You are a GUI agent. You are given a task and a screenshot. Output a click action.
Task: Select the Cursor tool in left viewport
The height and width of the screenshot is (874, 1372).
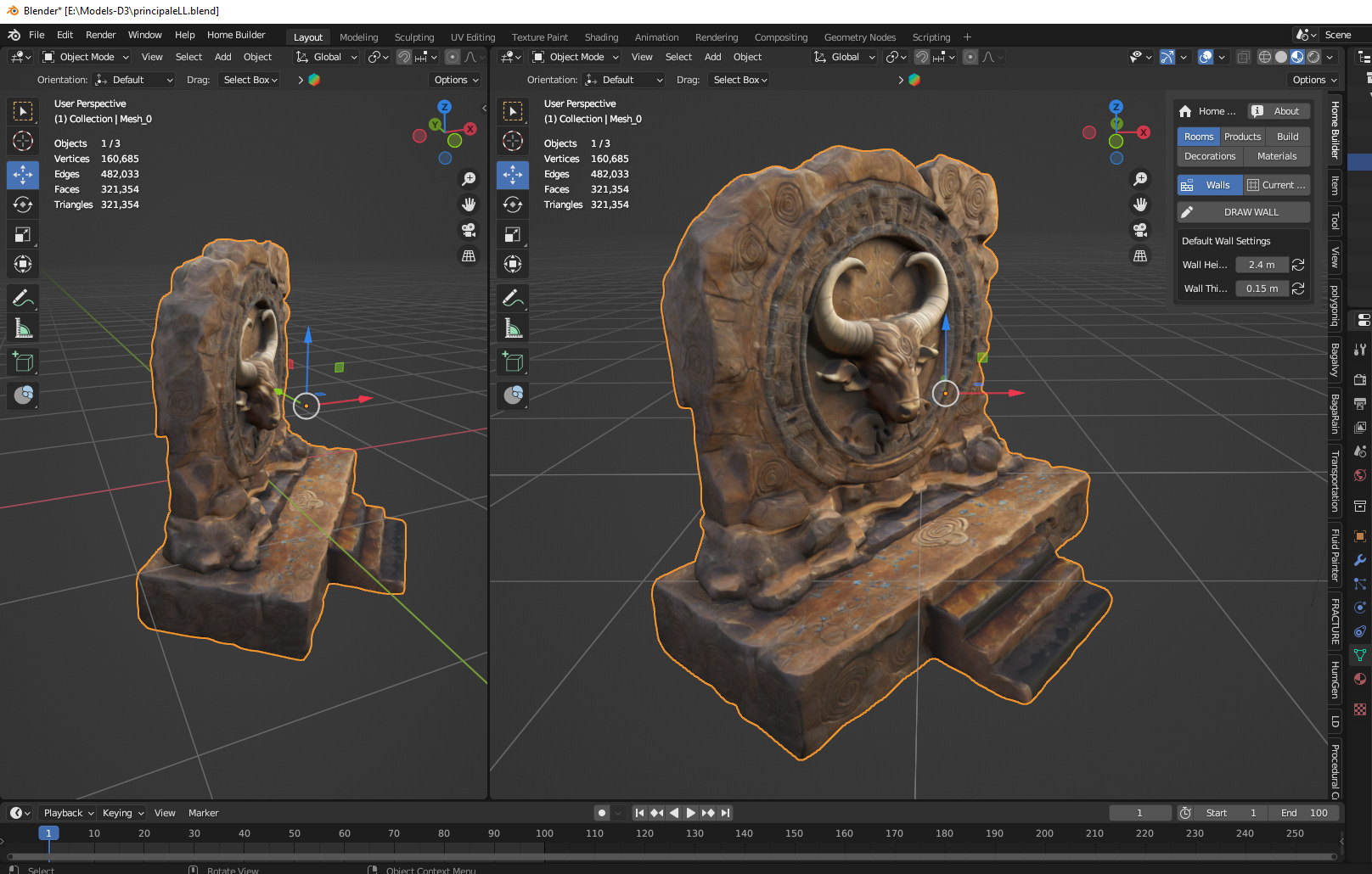23,141
